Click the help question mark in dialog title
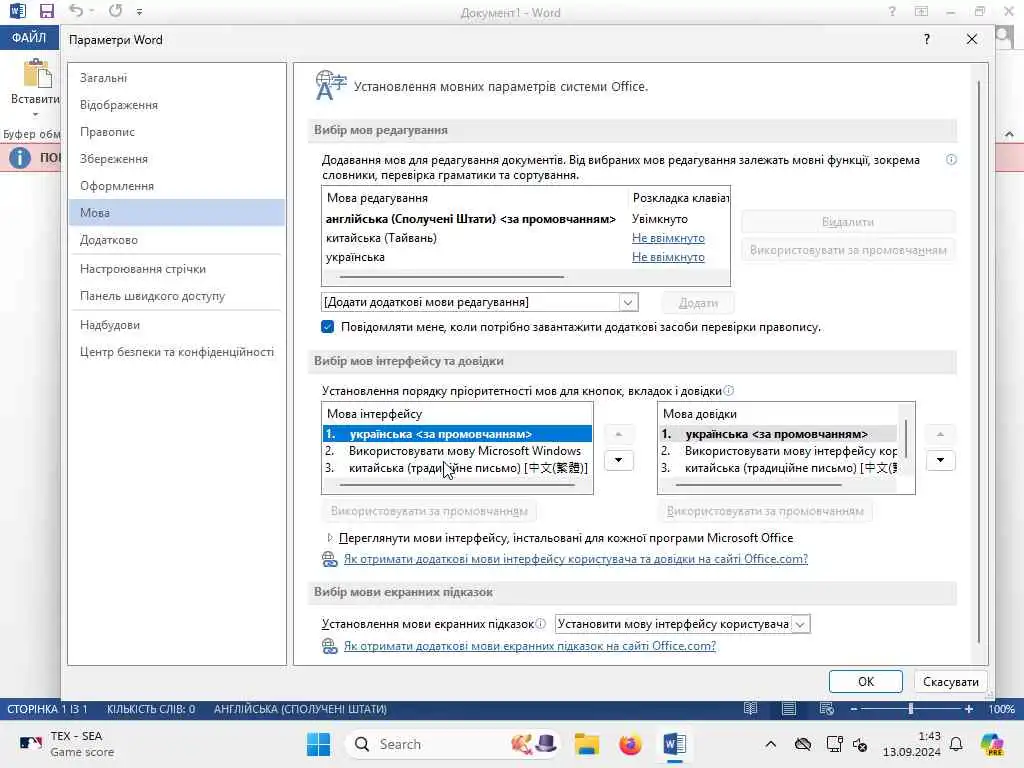 (927, 39)
